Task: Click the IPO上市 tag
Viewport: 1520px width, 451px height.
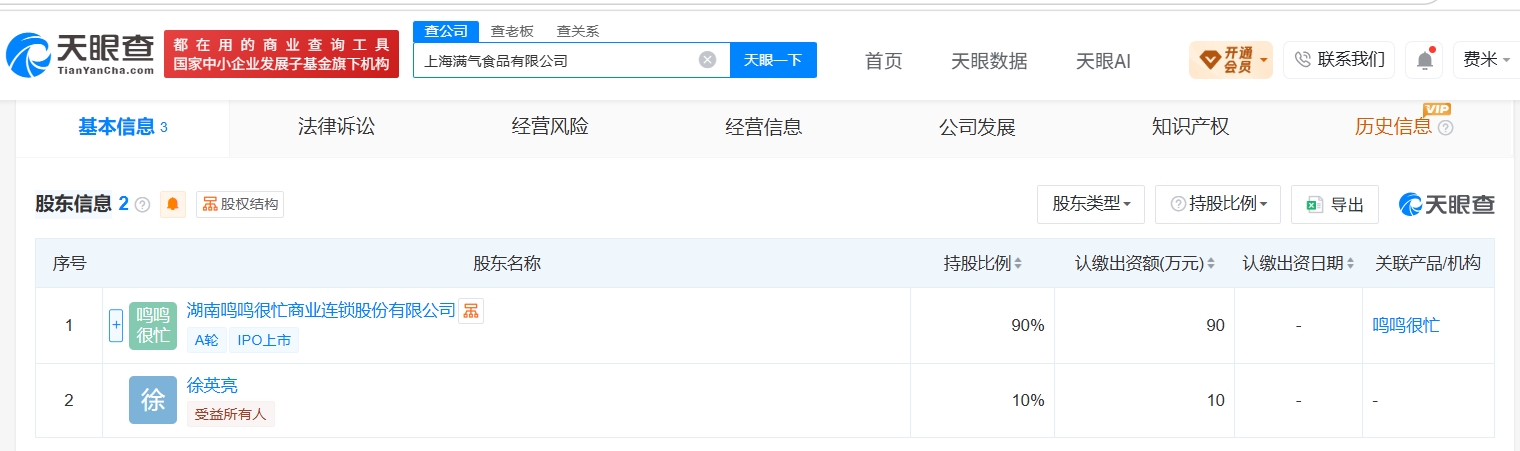Action: click(x=264, y=340)
